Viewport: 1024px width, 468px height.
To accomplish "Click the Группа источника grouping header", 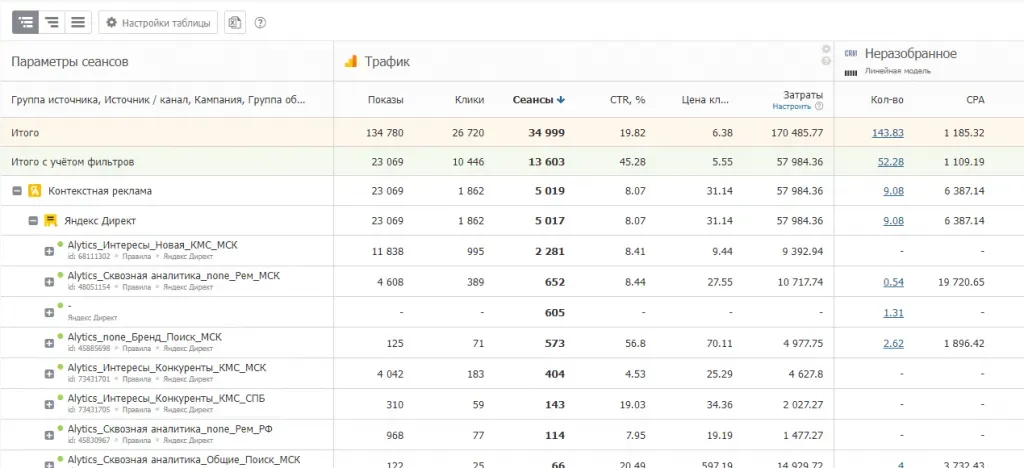I will 158,100.
